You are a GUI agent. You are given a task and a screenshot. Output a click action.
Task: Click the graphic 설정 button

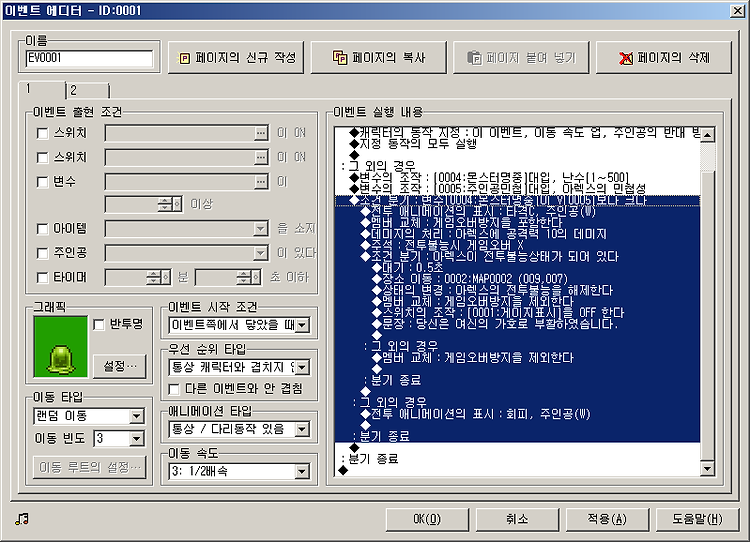120,366
